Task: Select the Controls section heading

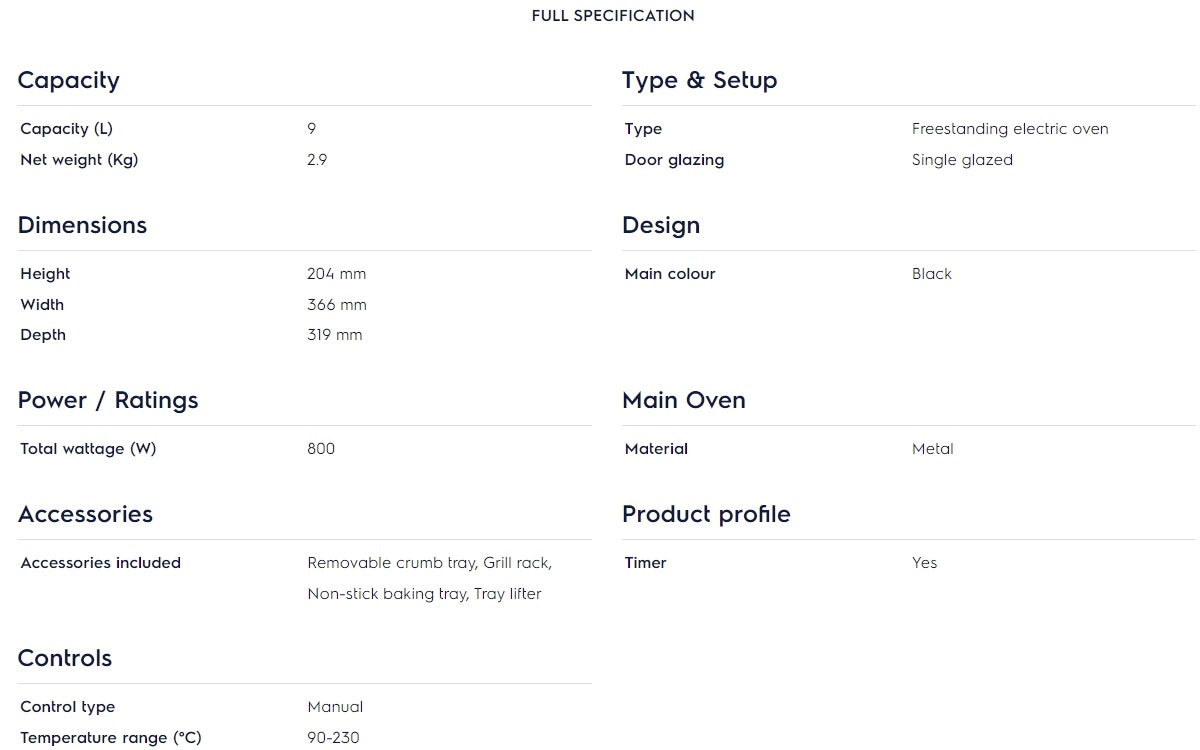Action: 65,659
